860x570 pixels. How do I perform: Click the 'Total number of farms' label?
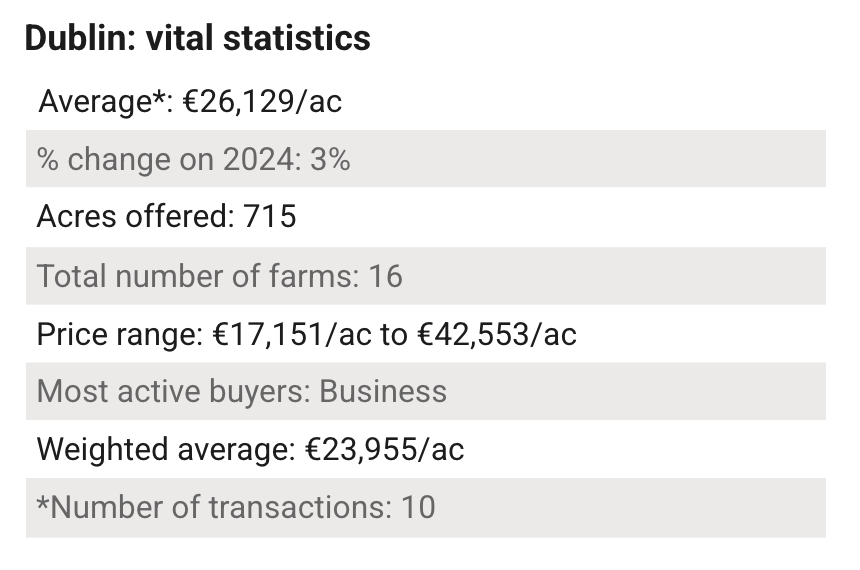coord(196,275)
